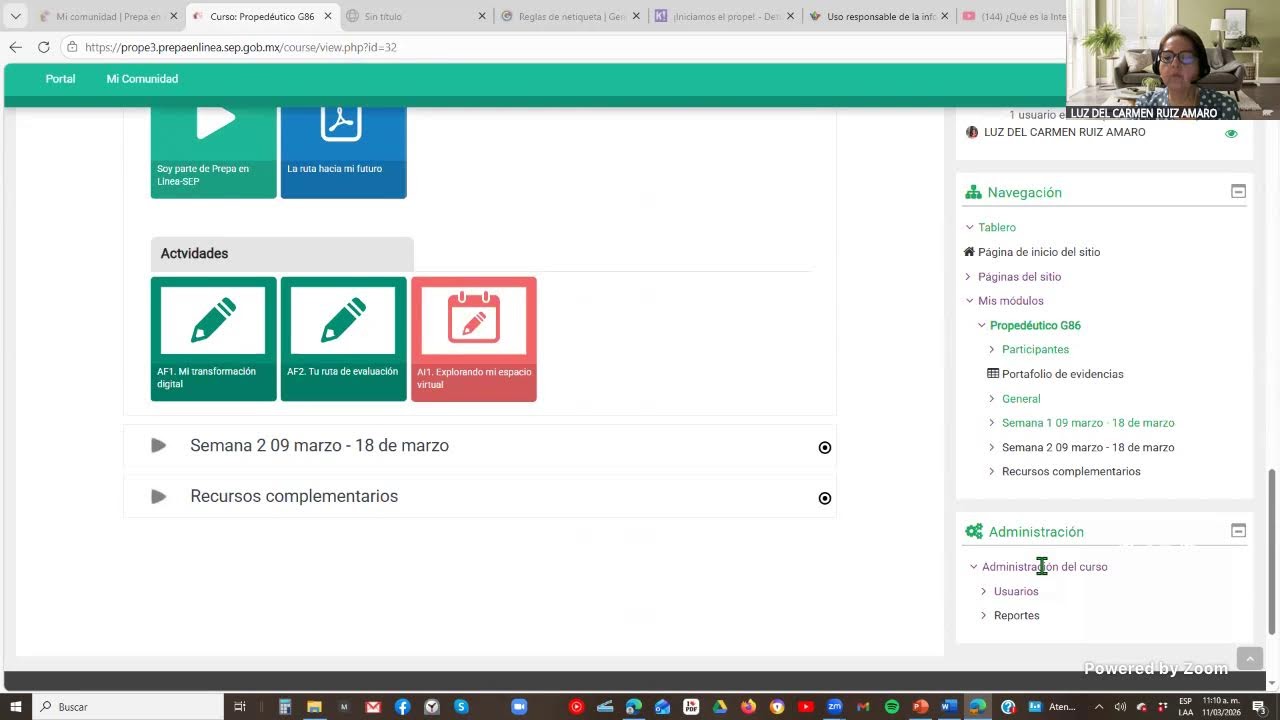Click the browser back arrow
1280x720 pixels.
15,47
